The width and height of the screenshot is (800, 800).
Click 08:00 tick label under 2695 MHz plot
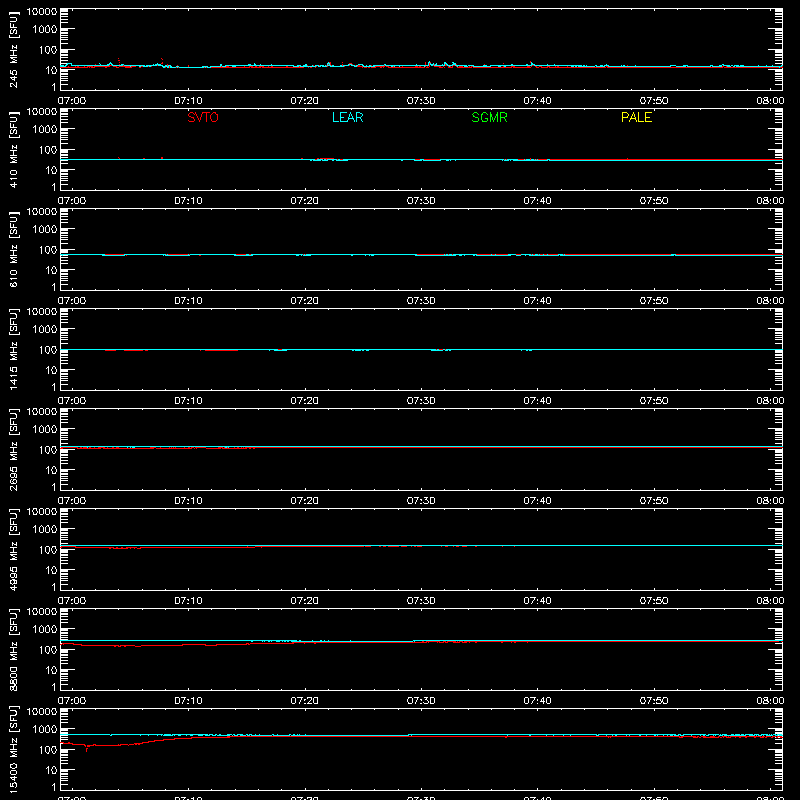[770, 501]
